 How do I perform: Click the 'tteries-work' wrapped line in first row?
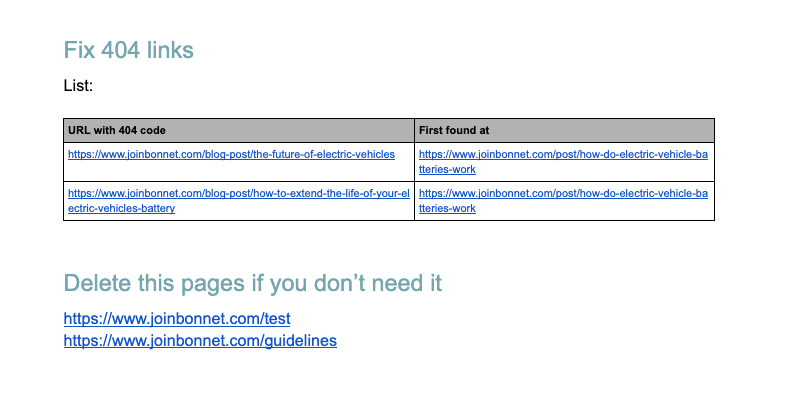(447, 170)
